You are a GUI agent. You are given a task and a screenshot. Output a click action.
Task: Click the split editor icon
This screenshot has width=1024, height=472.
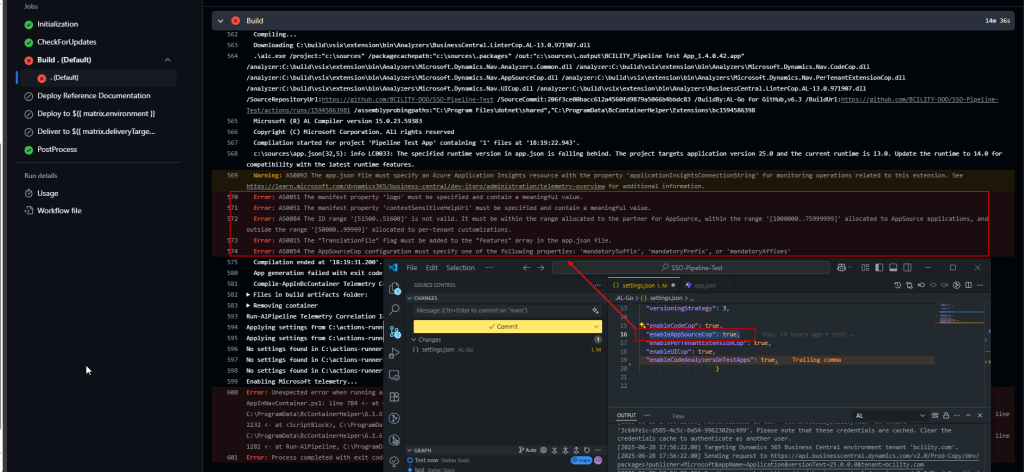point(968,285)
